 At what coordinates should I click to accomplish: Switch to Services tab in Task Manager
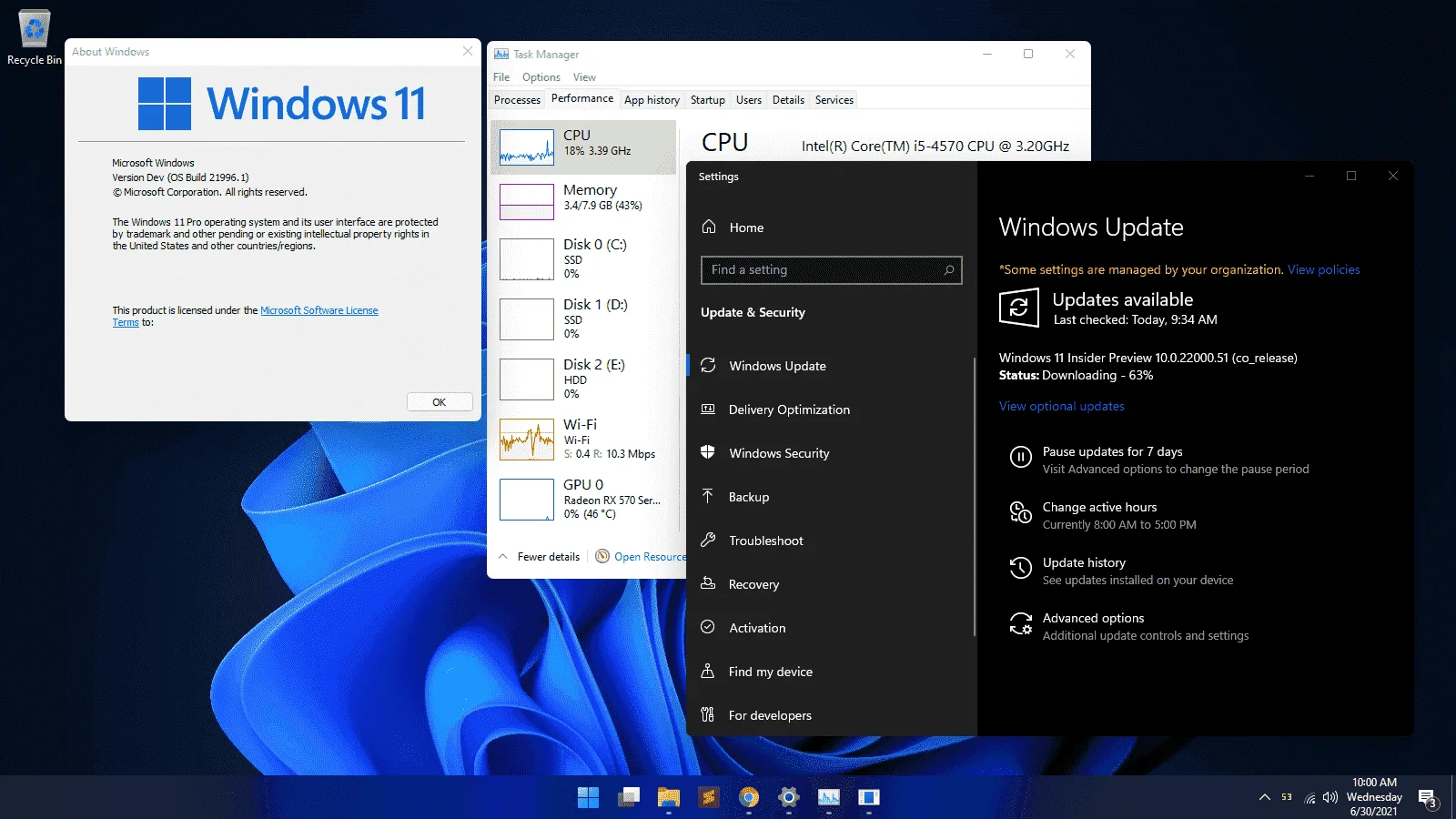coord(834,100)
